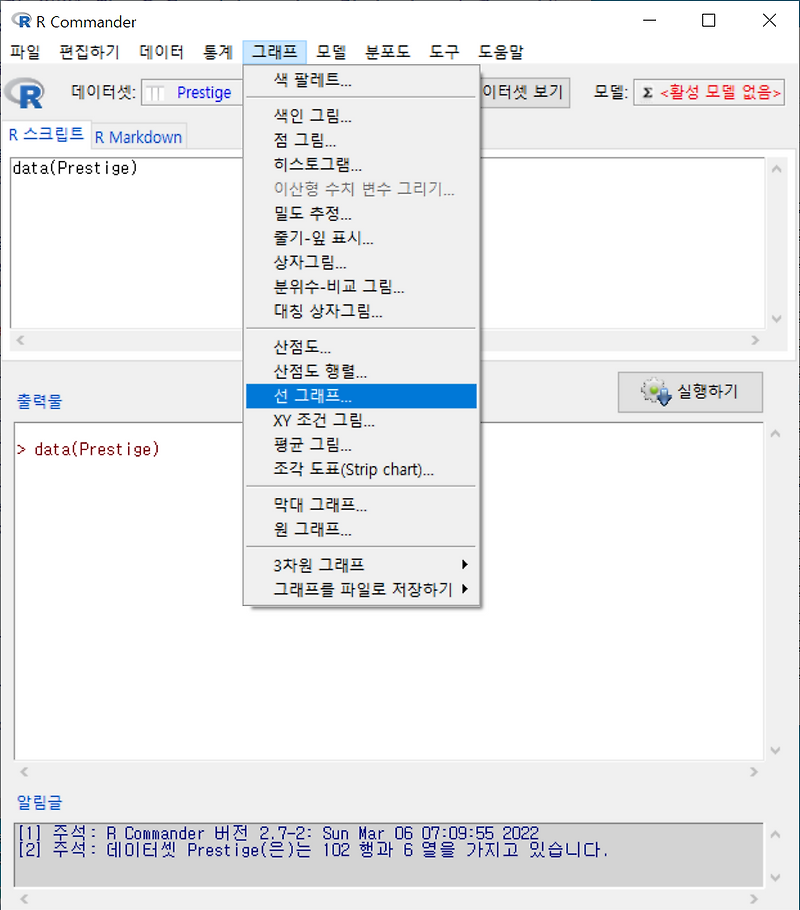Click the R logo icon beside the dataset label
This screenshot has height=910, width=800.
pyautogui.click(x=25, y=93)
